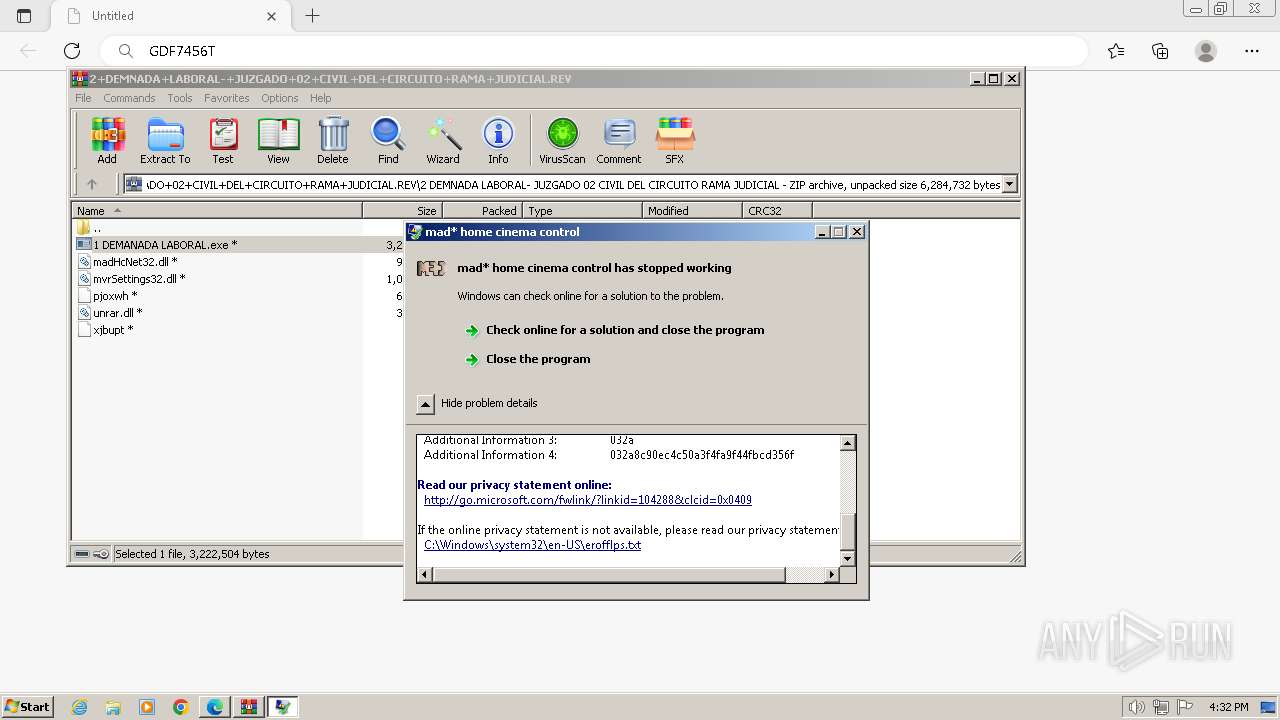Select madHcNet32.dll in the list
Viewport: 1280px width, 720px height.
pos(135,262)
